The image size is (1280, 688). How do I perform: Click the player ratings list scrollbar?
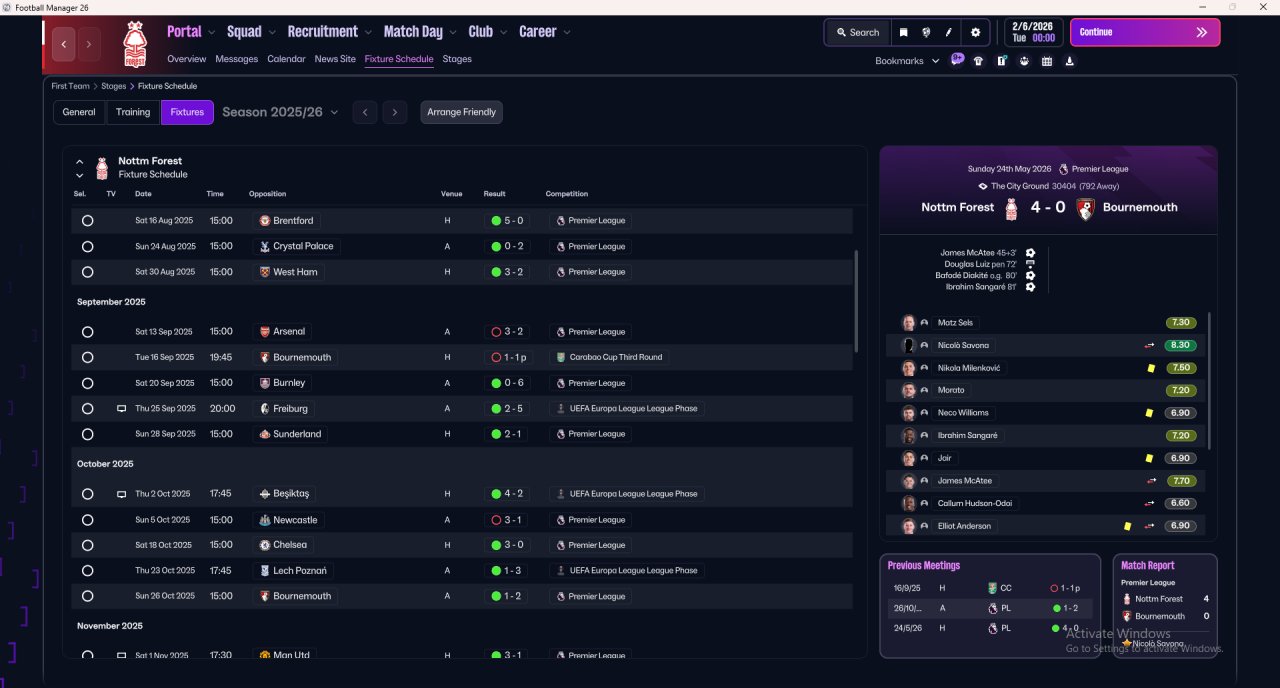(1210, 380)
